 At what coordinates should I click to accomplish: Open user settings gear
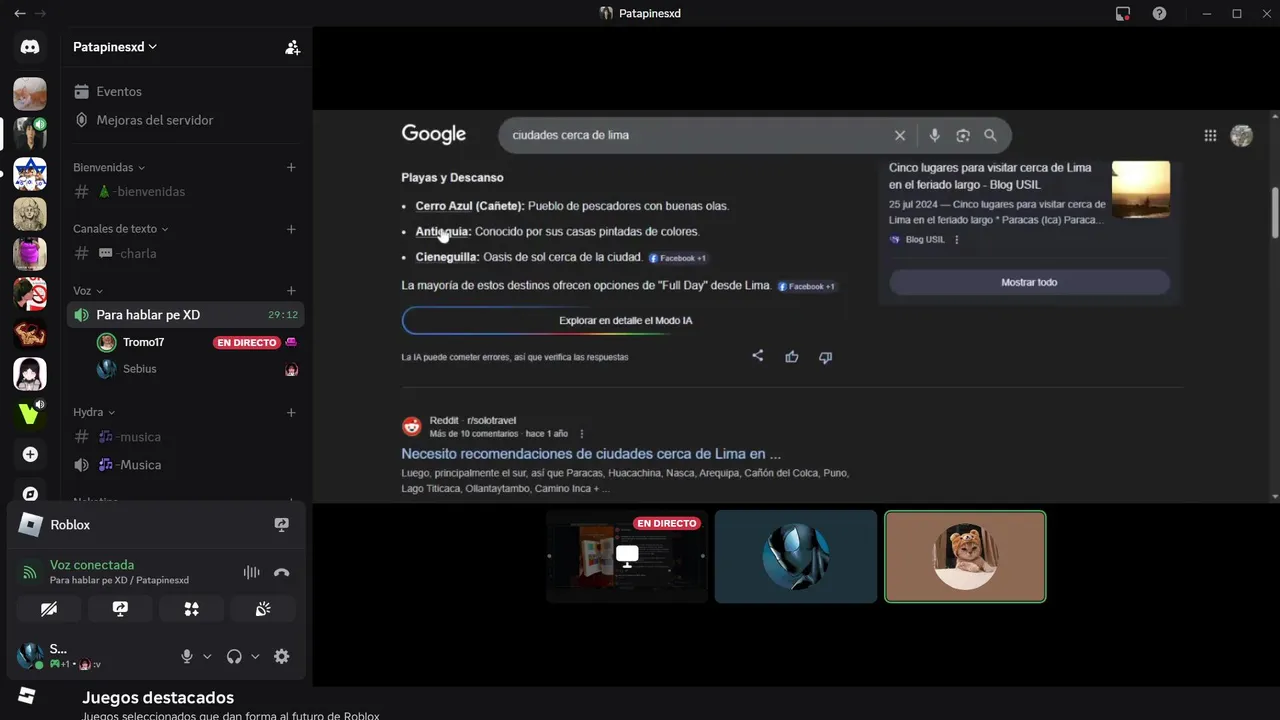[282, 656]
